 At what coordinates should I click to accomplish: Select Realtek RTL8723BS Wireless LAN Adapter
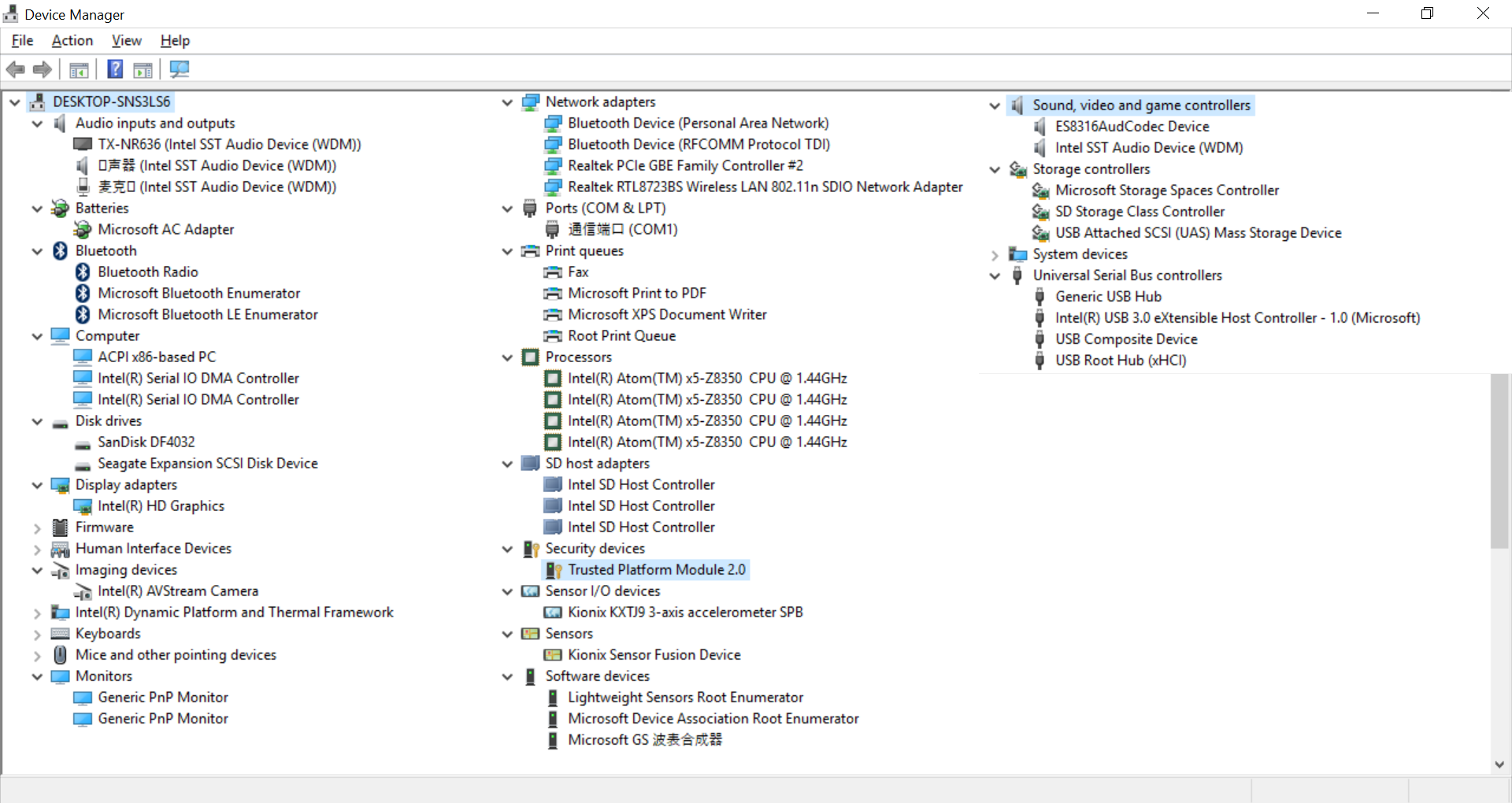(x=765, y=187)
